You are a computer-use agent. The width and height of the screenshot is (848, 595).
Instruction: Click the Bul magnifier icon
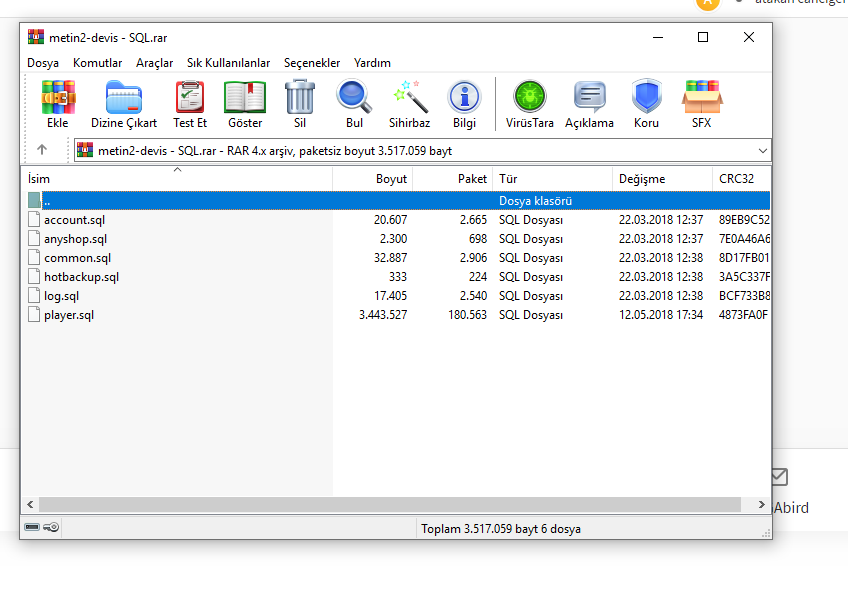354,97
